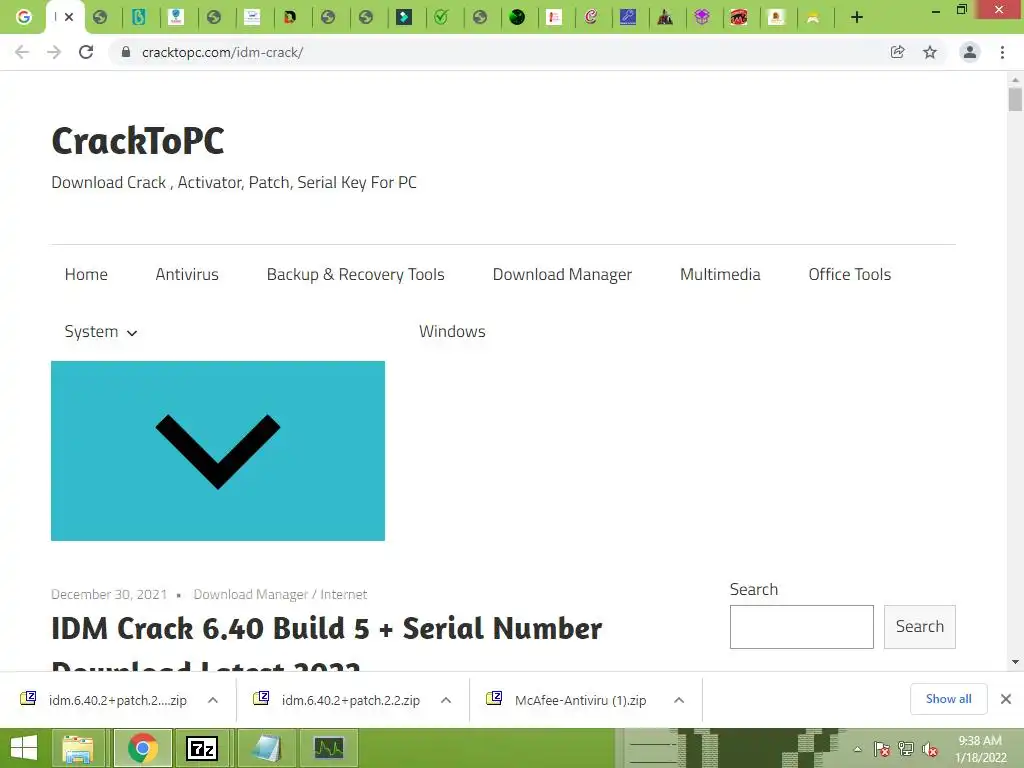Focus the sidebar Search text box
1024x768 pixels.
click(x=801, y=627)
